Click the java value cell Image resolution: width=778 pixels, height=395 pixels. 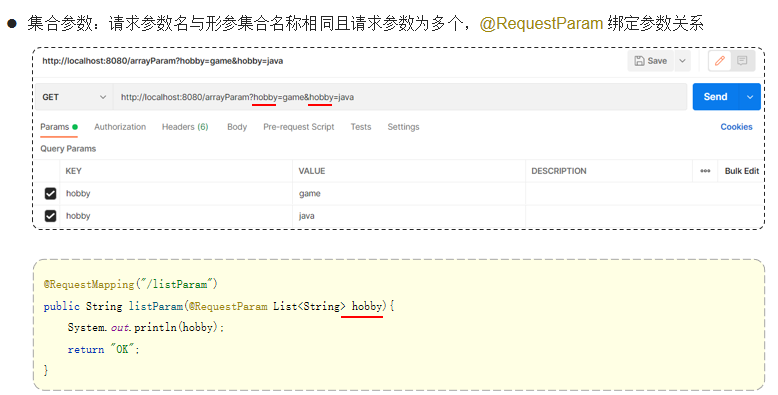click(409, 216)
